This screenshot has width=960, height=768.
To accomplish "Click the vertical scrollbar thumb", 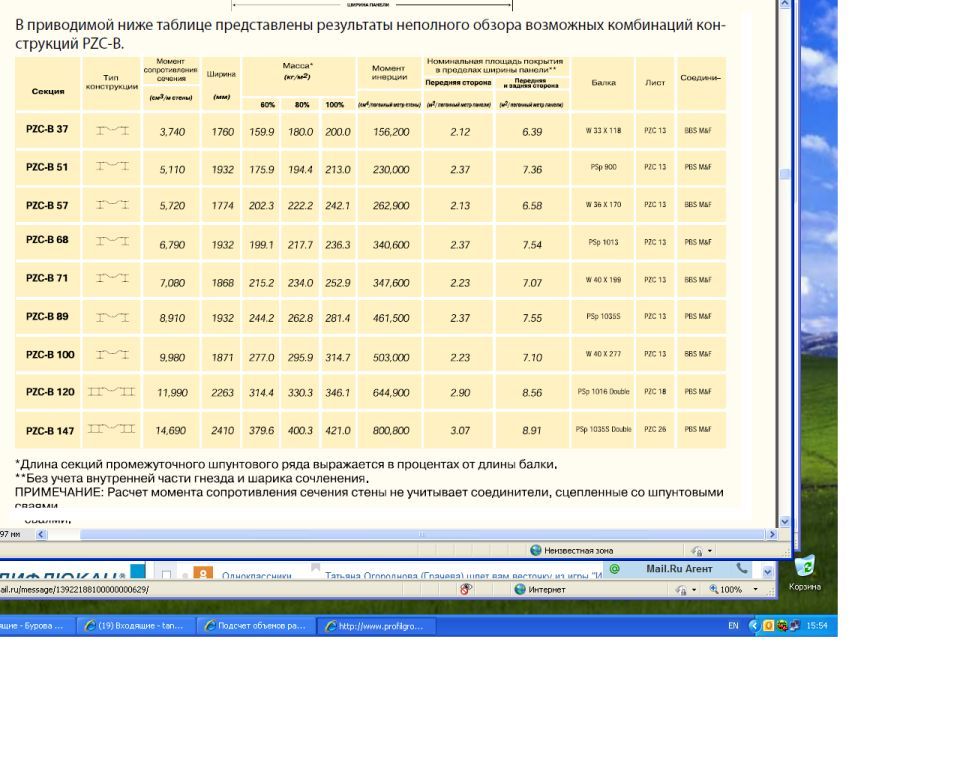I will tap(785, 174).
